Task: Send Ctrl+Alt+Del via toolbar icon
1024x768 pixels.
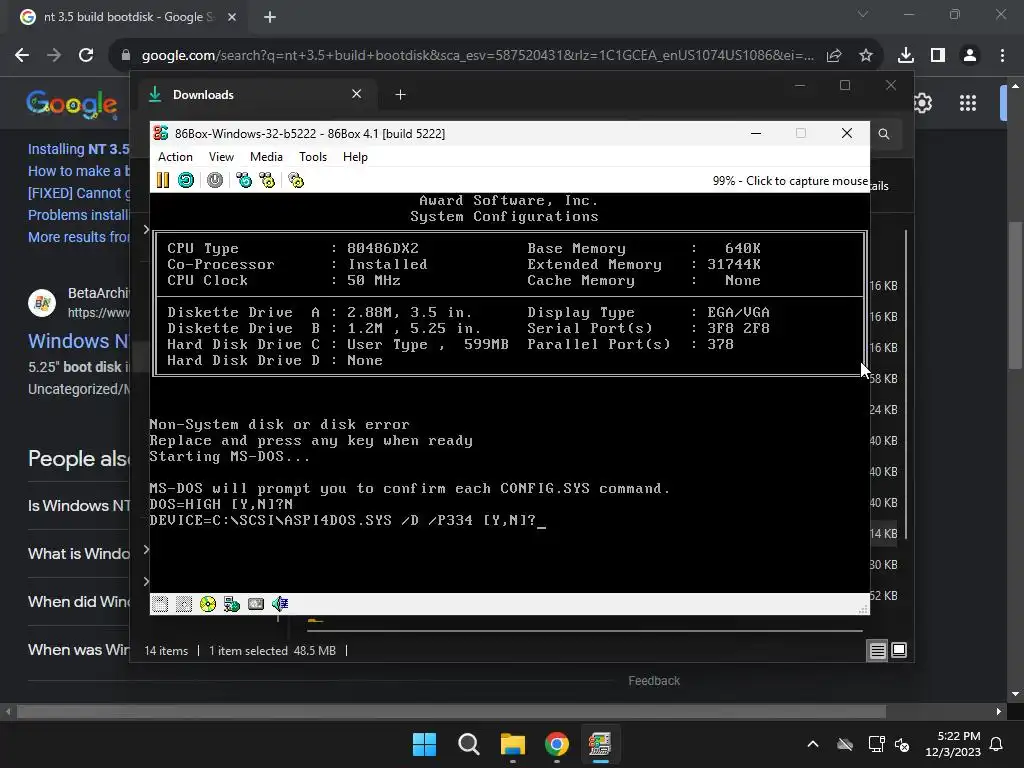Action: coord(244,180)
